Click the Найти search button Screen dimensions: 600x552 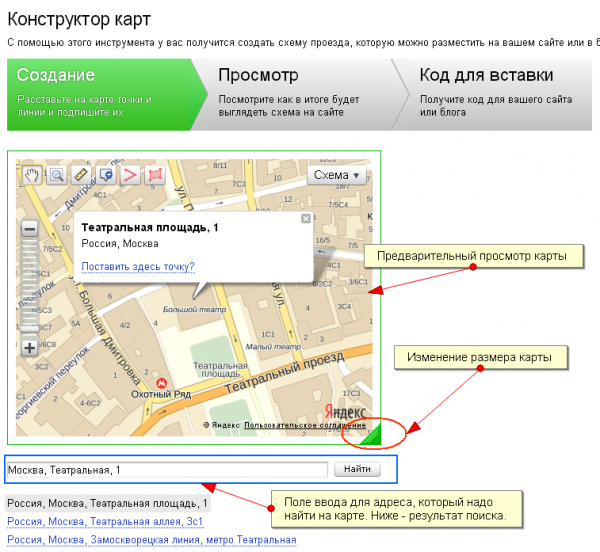pyautogui.click(x=357, y=469)
